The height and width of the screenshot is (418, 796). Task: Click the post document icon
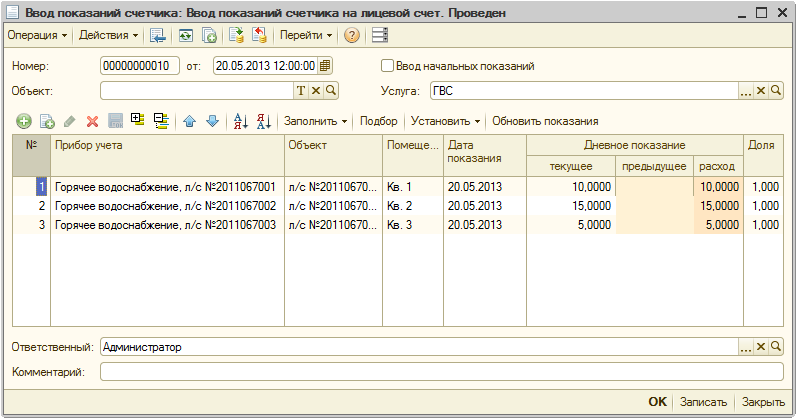236,35
